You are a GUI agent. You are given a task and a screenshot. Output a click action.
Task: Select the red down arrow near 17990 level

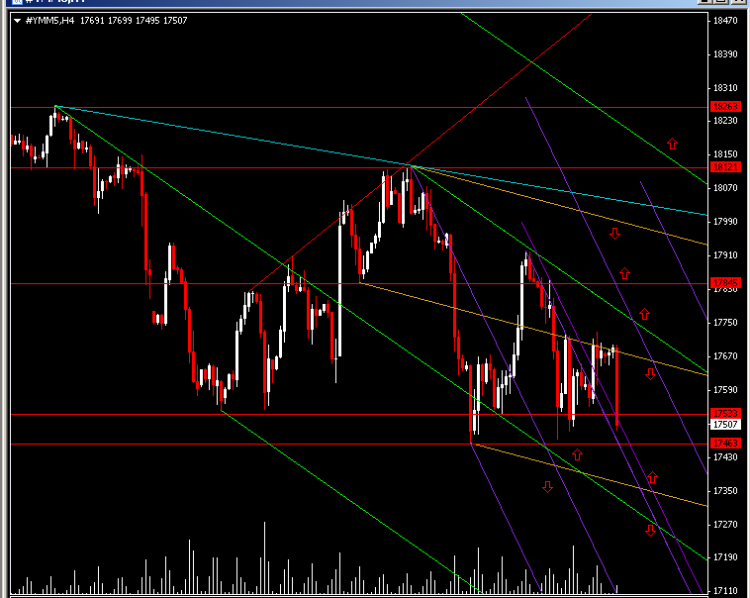[x=615, y=233]
